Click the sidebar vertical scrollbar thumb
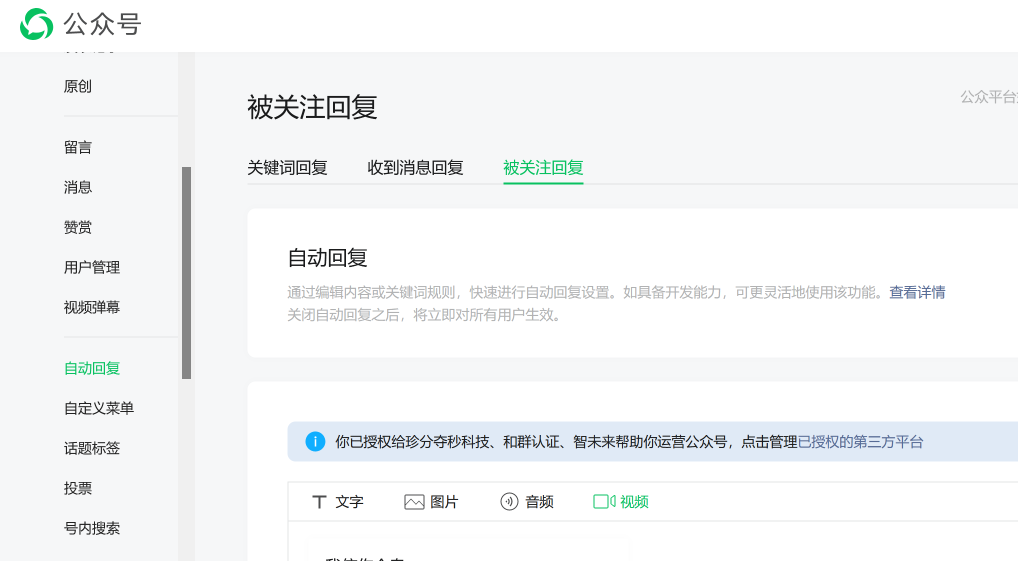 (186, 273)
